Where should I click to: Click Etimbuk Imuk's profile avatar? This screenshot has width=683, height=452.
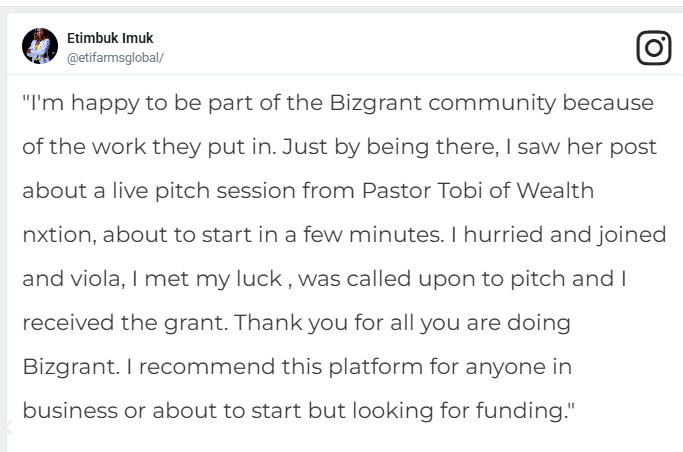tap(40, 46)
